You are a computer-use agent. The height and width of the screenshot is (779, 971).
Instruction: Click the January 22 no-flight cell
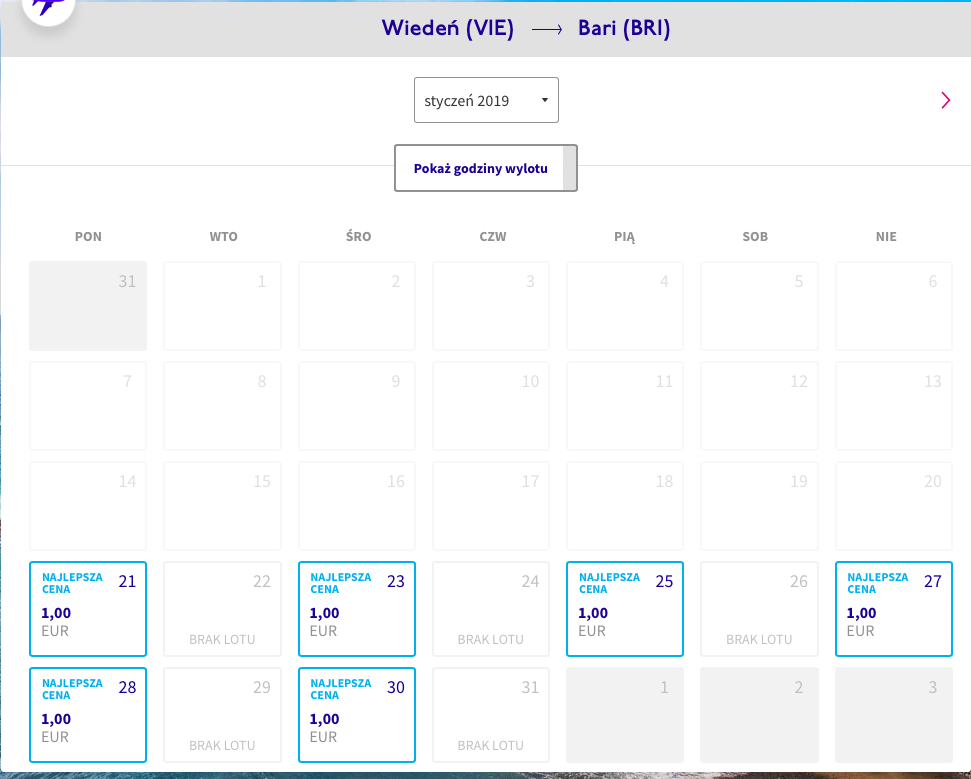click(x=222, y=609)
